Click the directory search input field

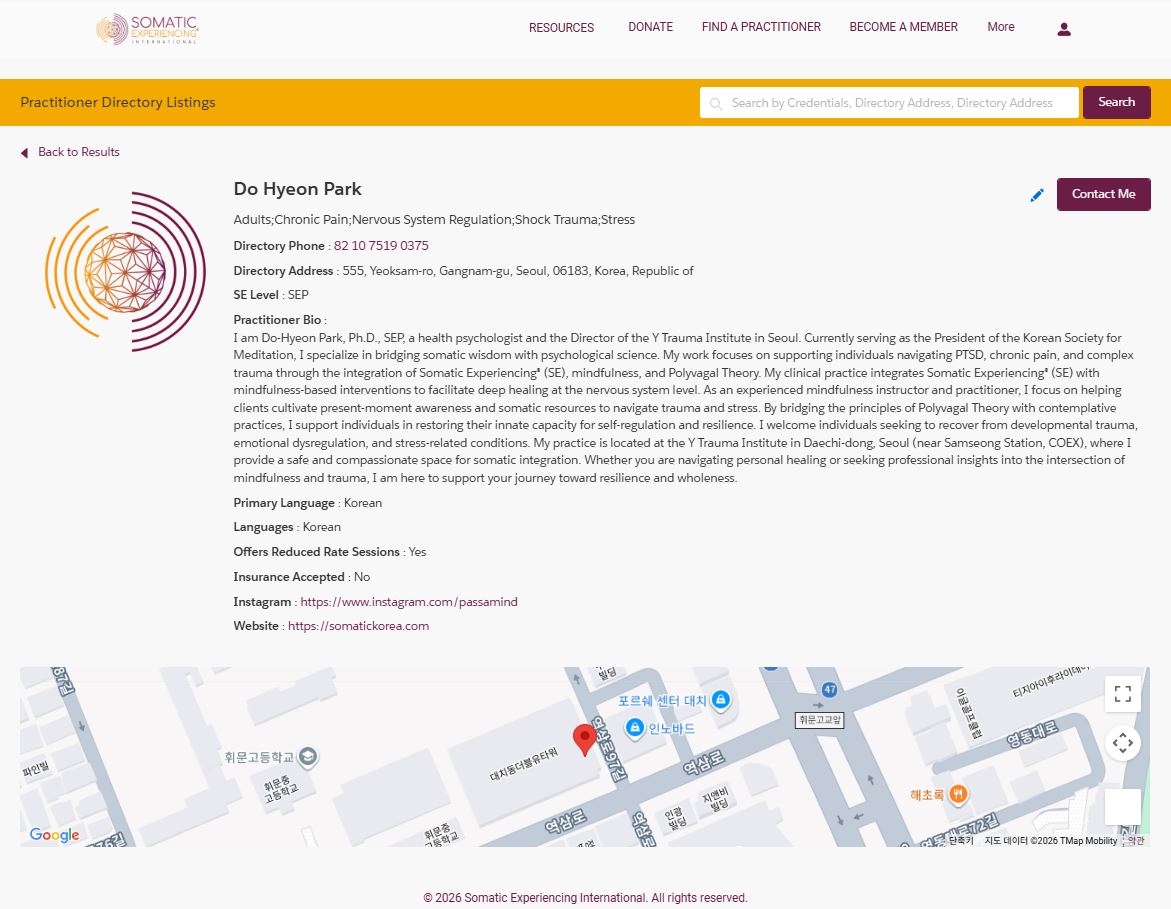click(890, 103)
